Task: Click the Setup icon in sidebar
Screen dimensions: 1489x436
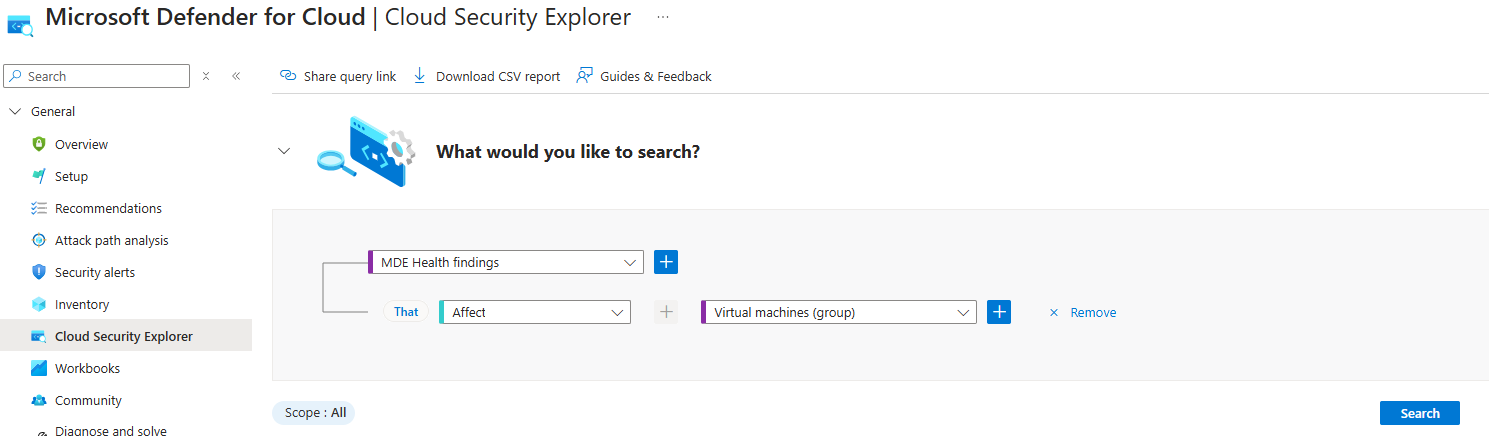Action: pos(39,176)
